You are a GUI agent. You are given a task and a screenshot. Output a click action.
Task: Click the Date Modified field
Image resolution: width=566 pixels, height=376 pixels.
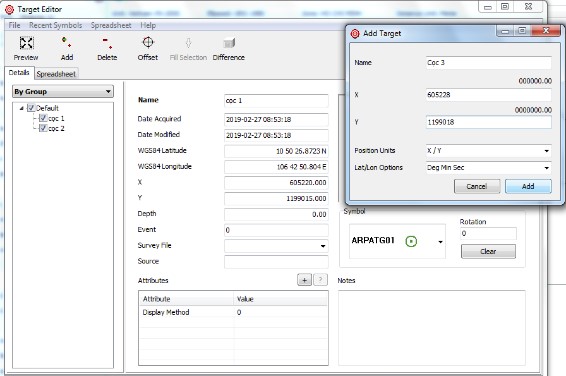click(x=276, y=135)
